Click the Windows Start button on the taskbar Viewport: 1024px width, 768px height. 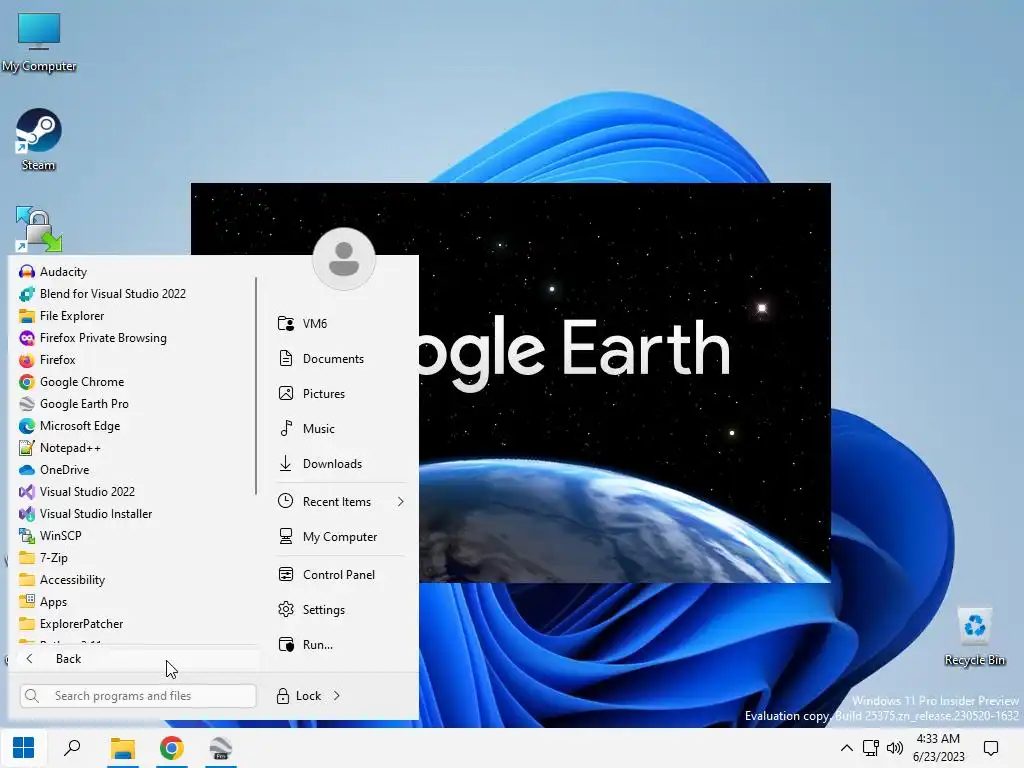(24, 748)
